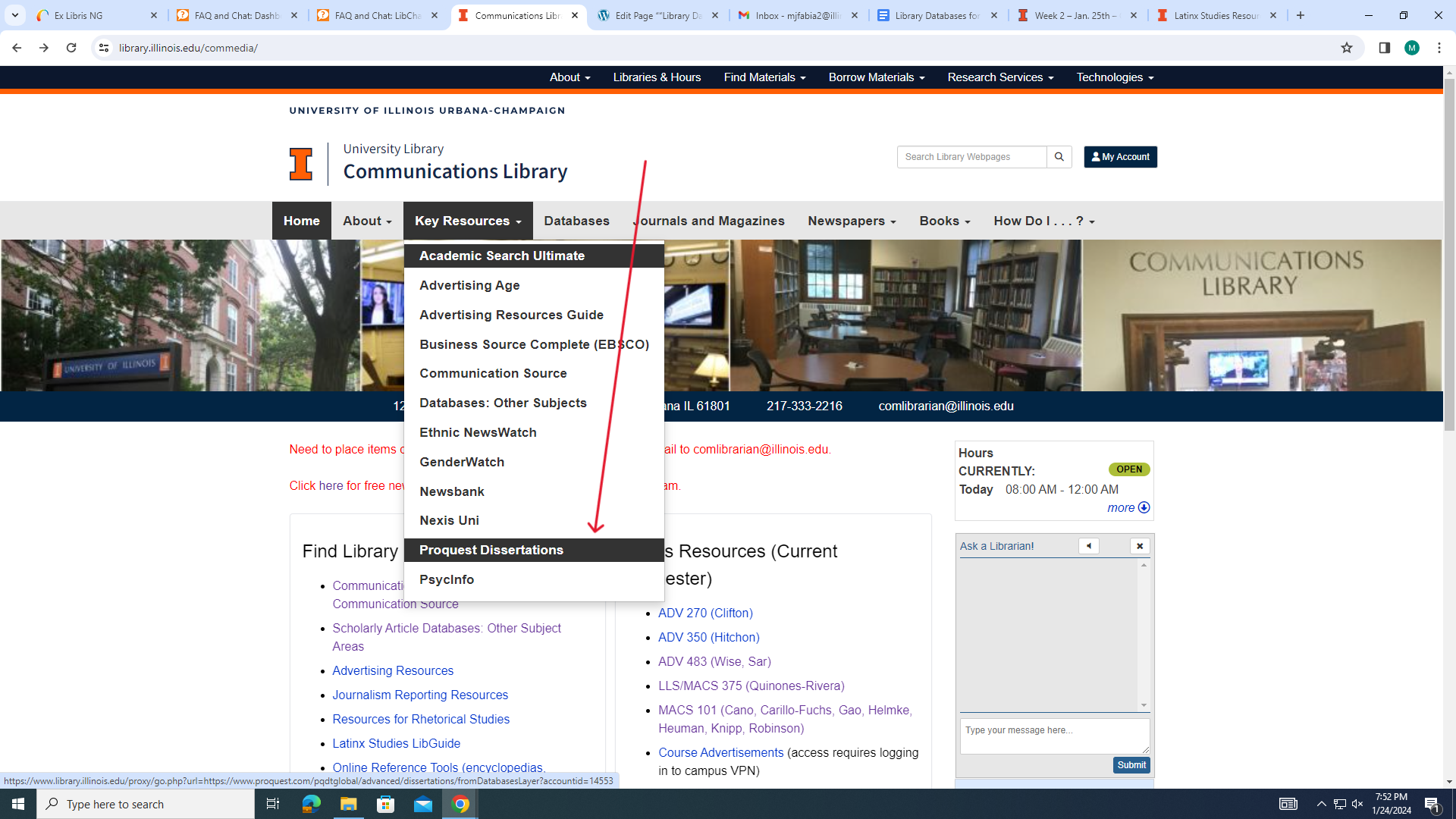
Task: Open Chrome from the Windows taskbar
Action: point(460,804)
